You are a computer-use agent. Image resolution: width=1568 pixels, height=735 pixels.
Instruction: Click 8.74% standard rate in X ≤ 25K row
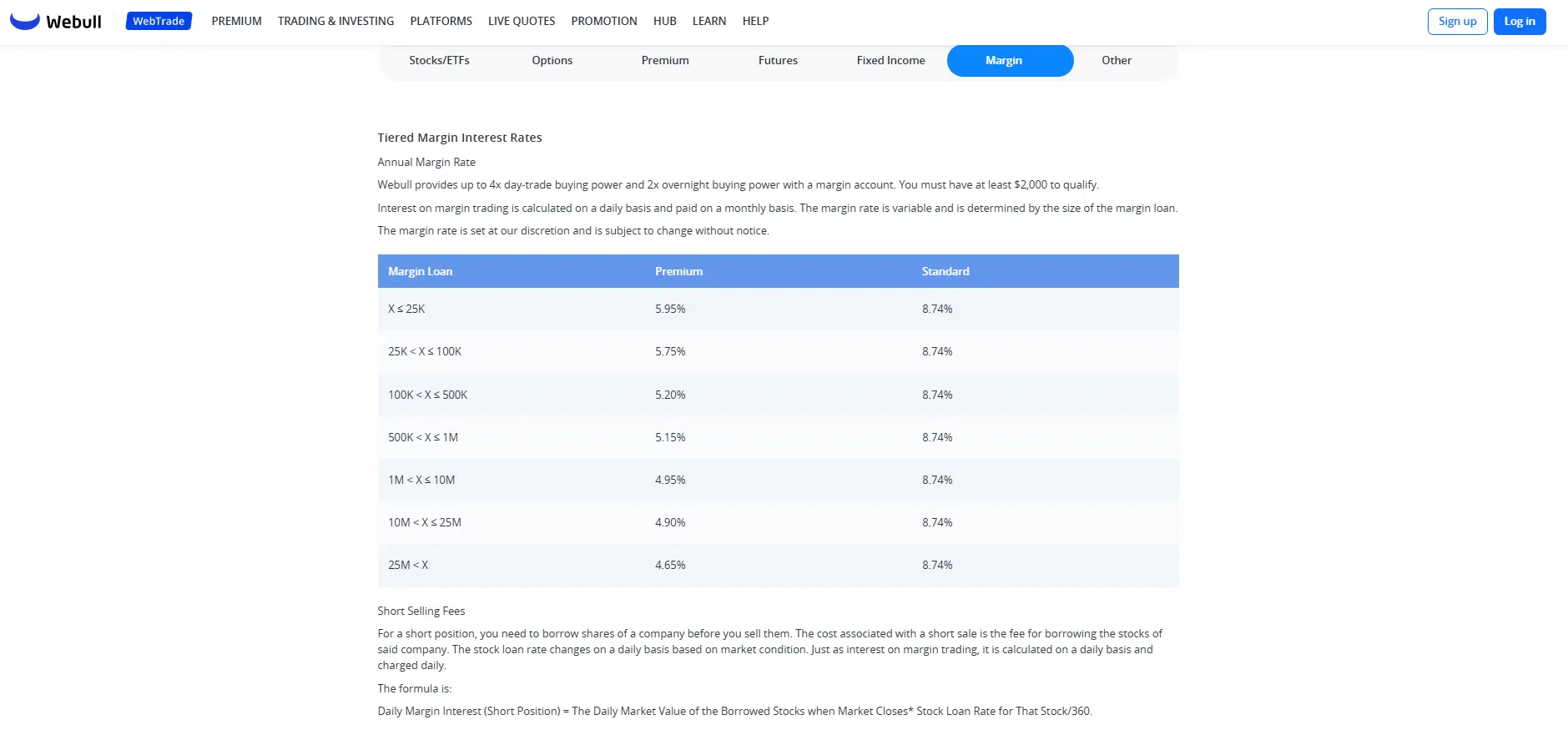tap(937, 309)
